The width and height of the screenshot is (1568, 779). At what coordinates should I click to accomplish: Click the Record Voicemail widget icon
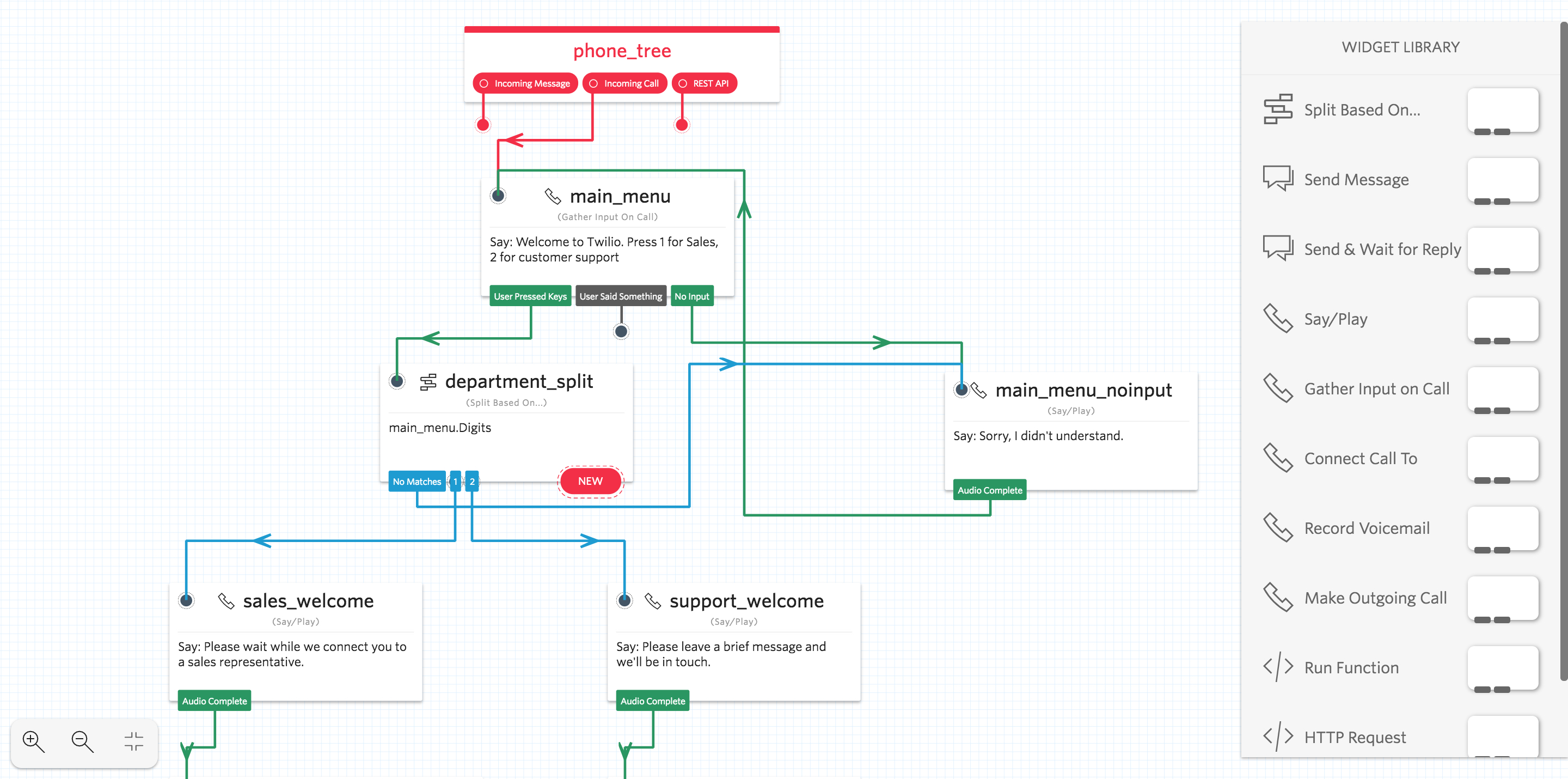(x=1281, y=528)
